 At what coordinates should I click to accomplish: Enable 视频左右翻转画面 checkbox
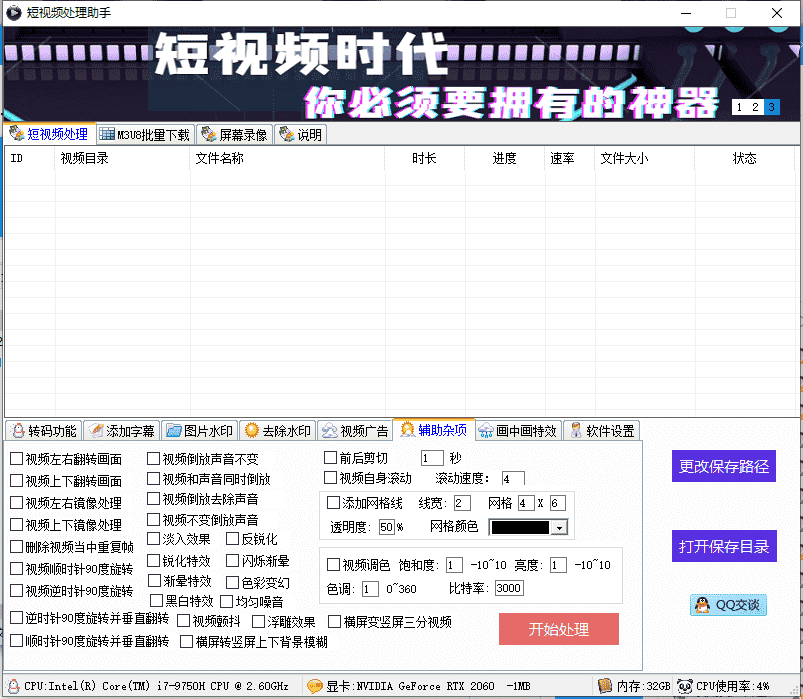pos(16,458)
